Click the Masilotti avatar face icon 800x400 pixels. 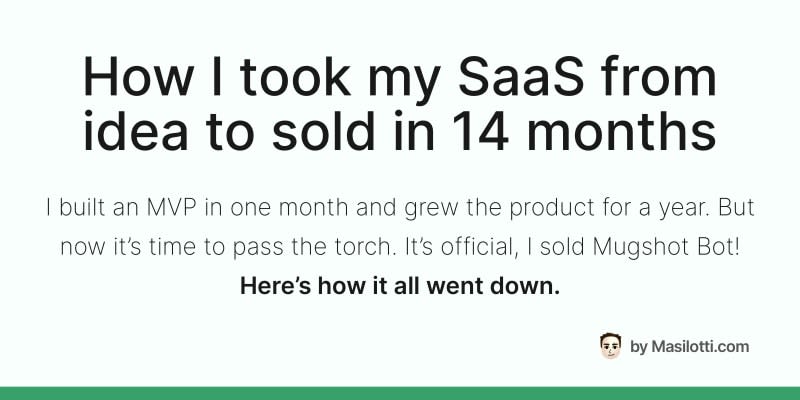(x=610, y=346)
